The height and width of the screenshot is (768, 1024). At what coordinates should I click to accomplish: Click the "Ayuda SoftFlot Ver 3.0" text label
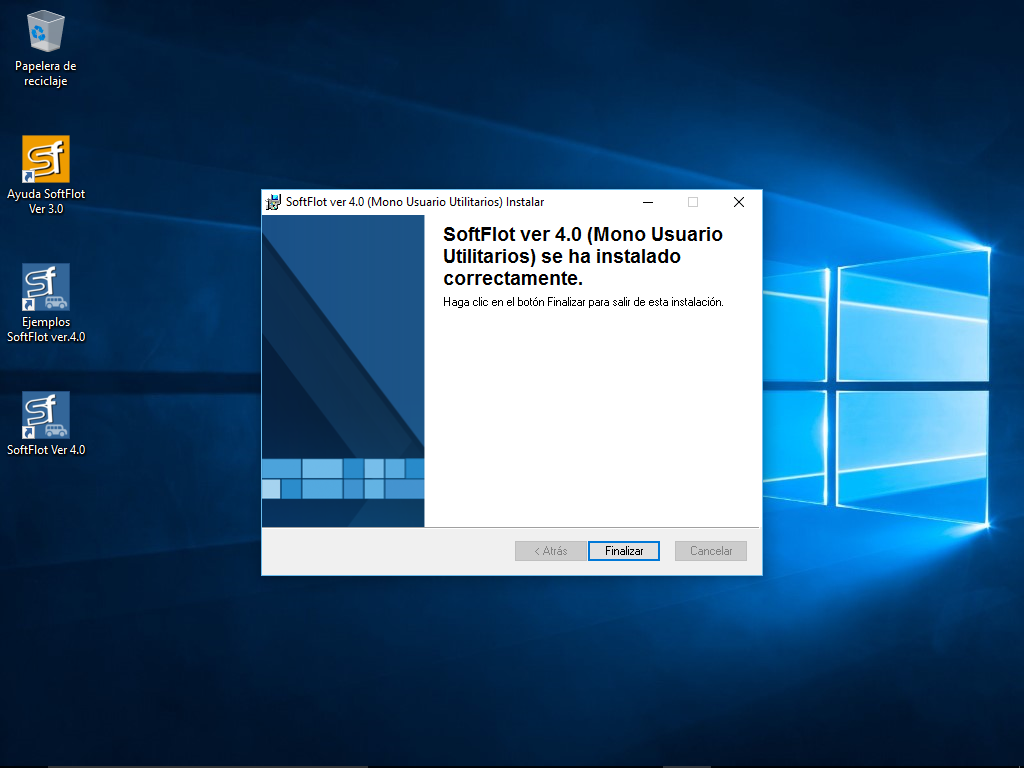46,202
